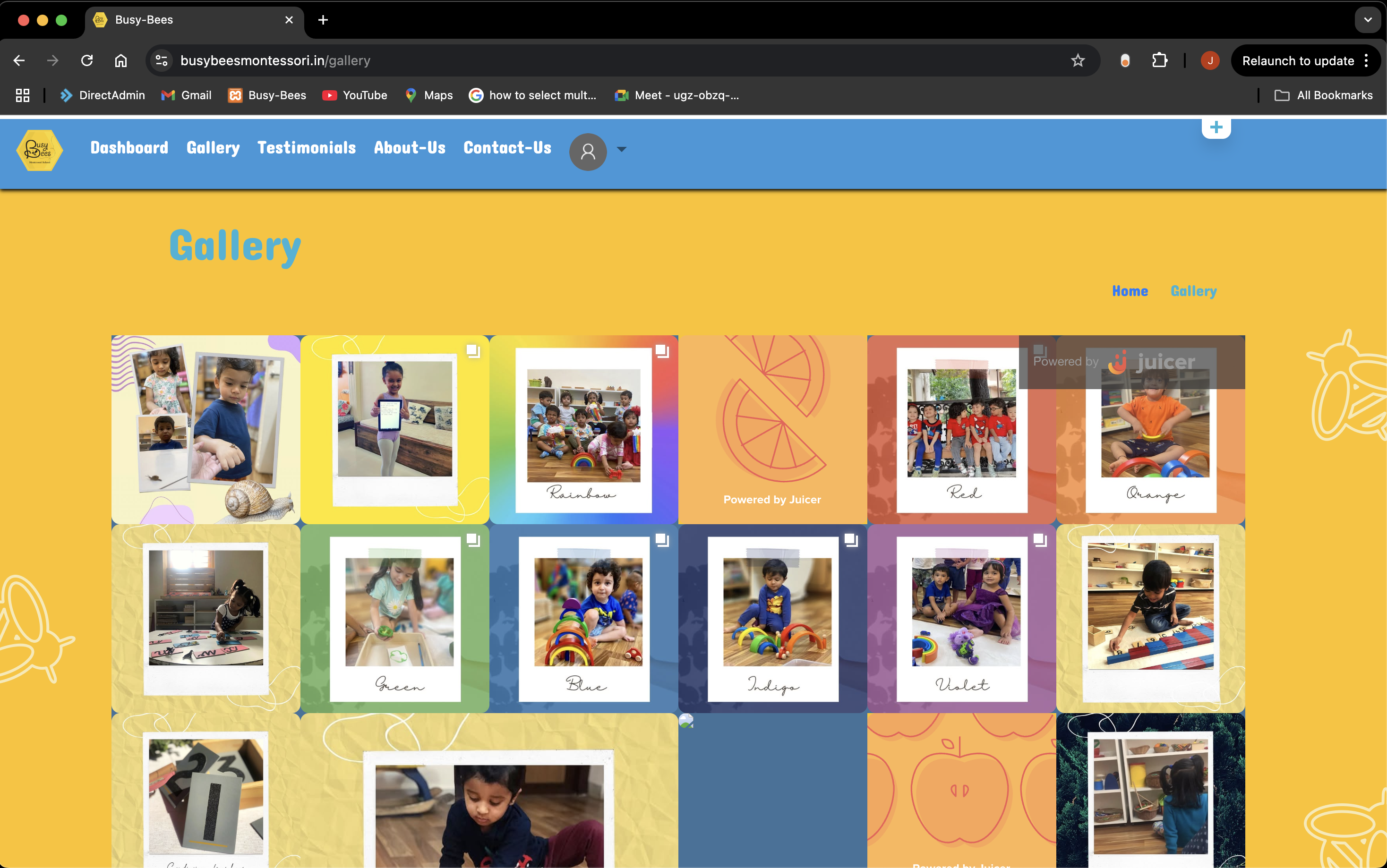The width and height of the screenshot is (1387, 868).
Task: Click the Busy Bees hexagon logo
Action: 39,150
